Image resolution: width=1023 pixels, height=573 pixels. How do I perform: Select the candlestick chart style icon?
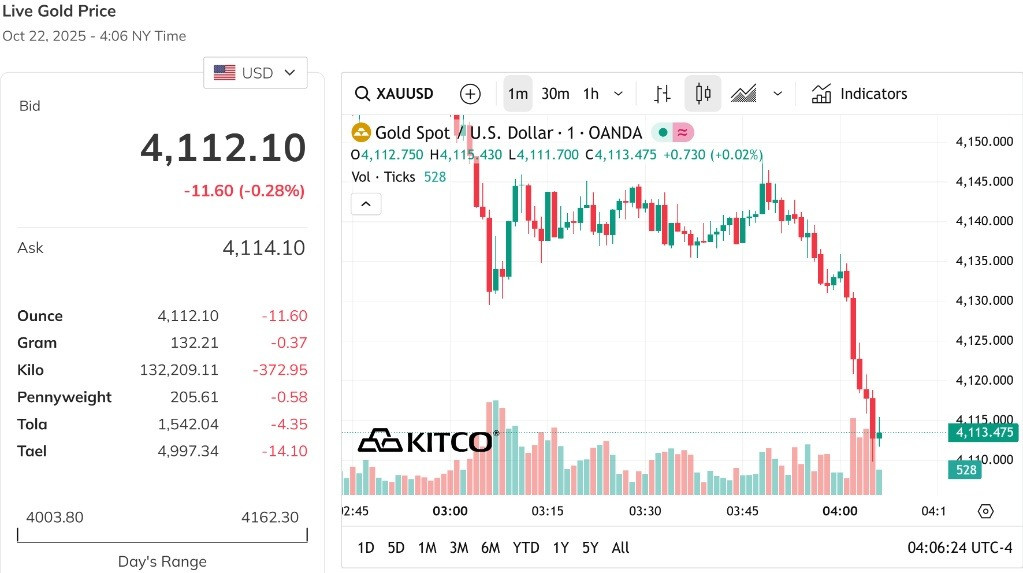pyautogui.click(x=703, y=94)
